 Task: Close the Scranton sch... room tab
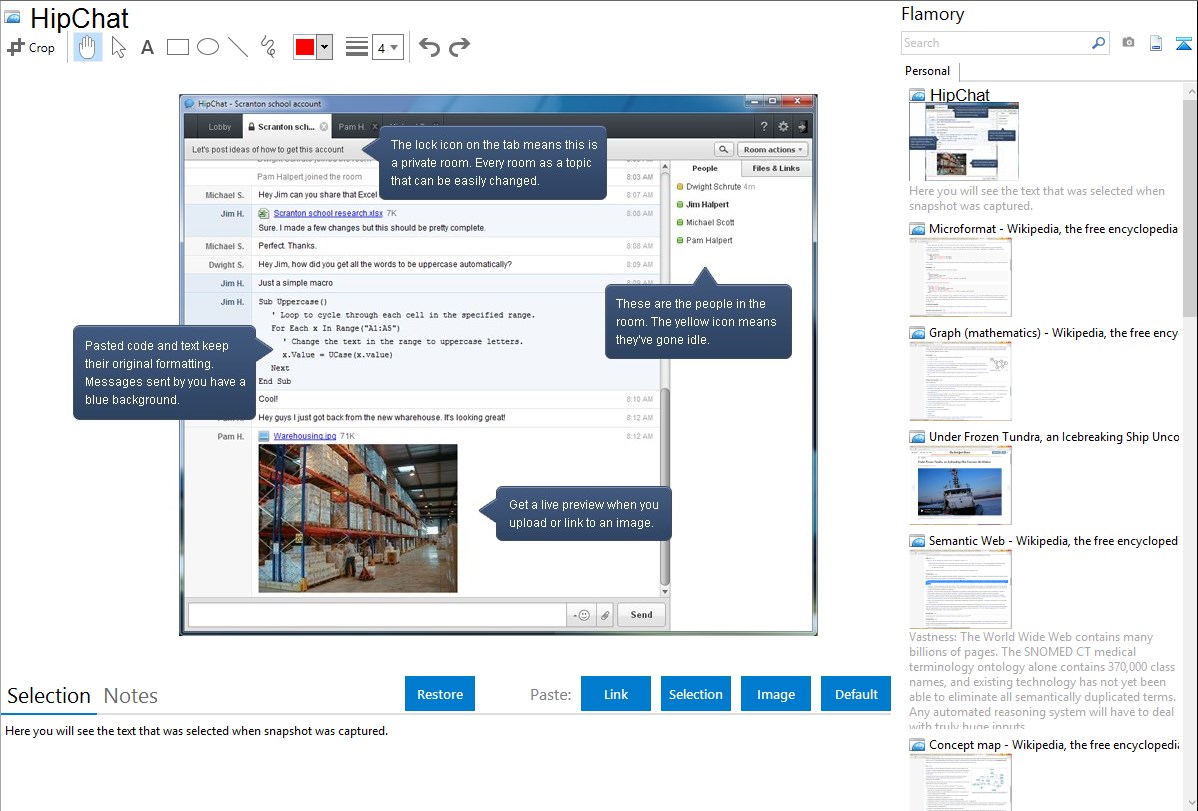point(325,127)
